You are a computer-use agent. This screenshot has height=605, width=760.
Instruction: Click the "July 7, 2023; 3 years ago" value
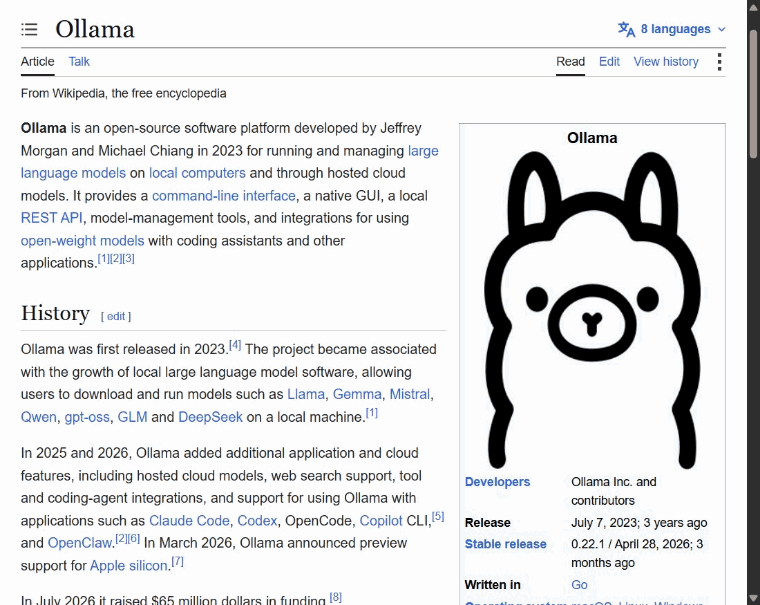[639, 523]
